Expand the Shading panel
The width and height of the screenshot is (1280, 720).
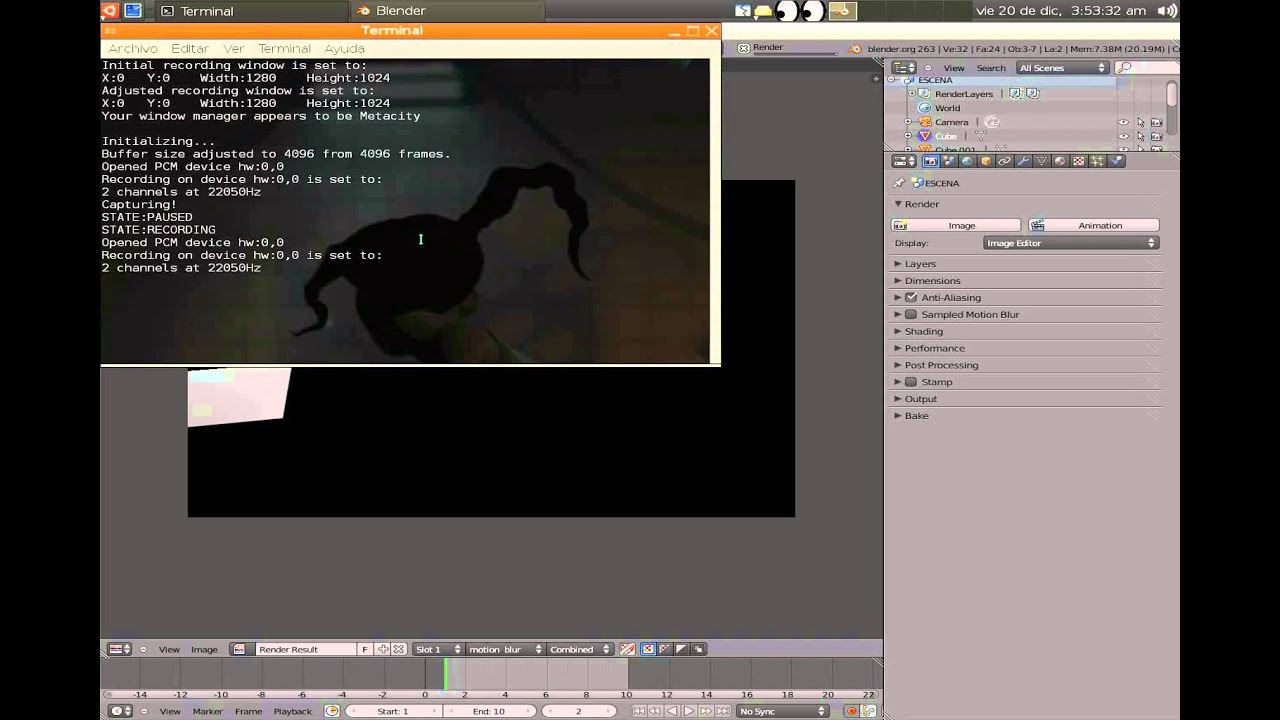tap(923, 332)
